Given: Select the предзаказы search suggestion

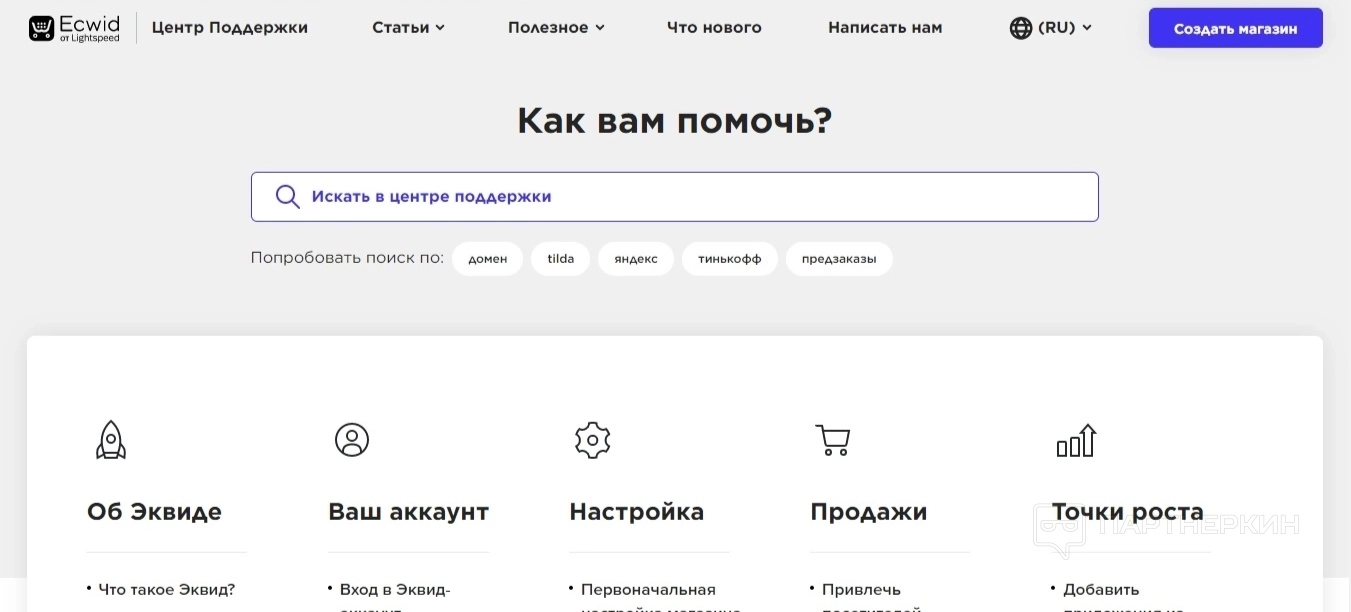Looking at the screenshot, I should [x=839, y=259].
